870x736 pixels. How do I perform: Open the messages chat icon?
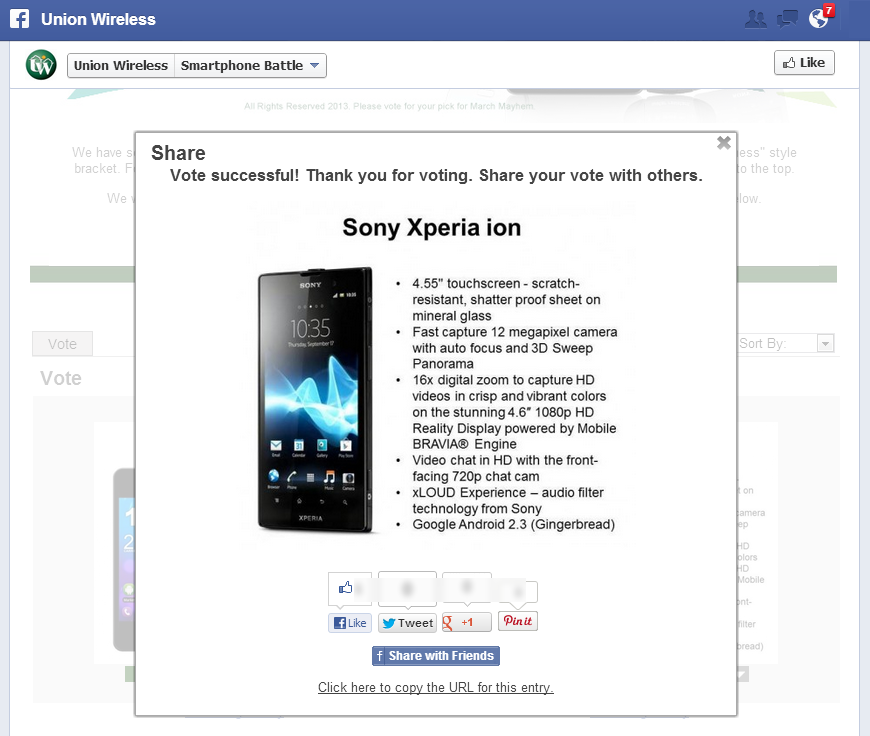tap(787, 19)
